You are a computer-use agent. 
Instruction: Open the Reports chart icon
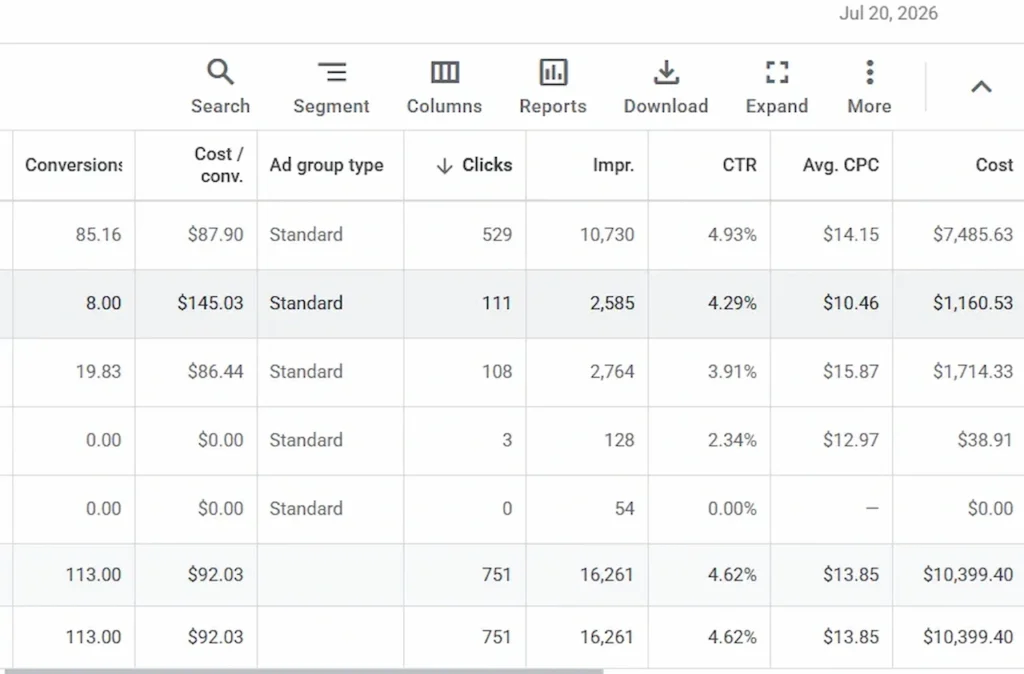click(553, 72)
